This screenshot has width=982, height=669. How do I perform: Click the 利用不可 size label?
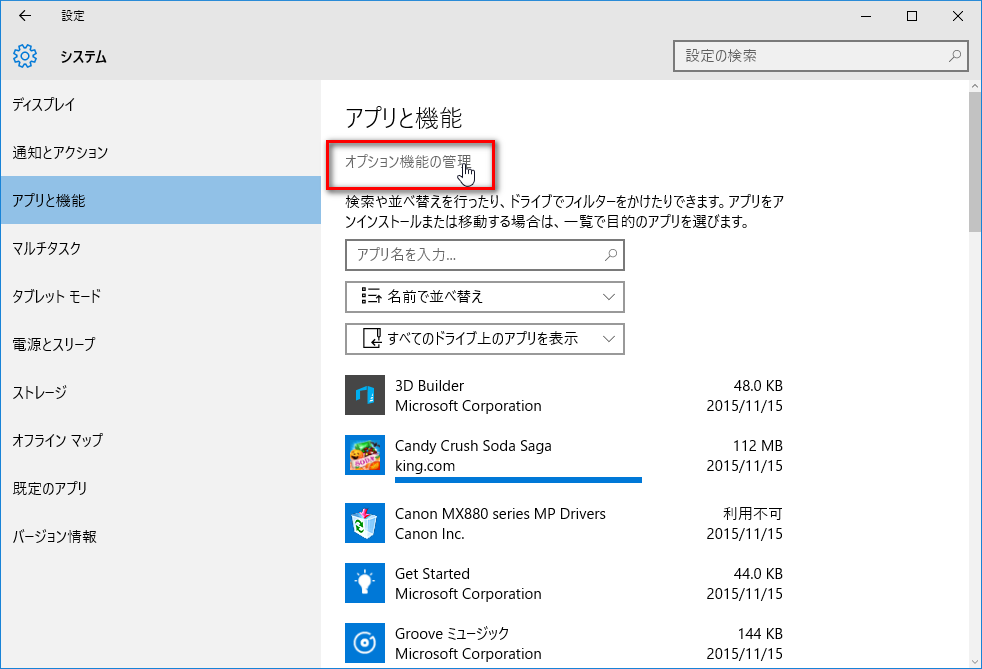[x=753, y=513]
